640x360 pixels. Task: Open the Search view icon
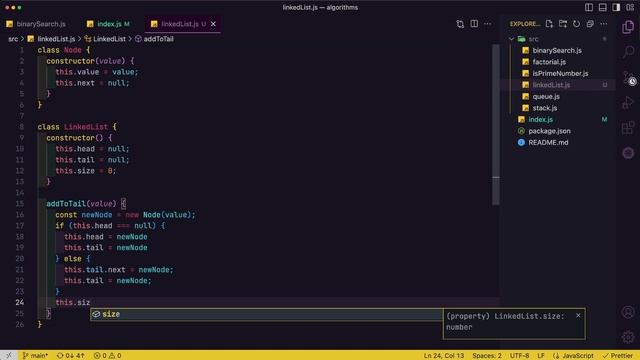pyautogui.click(x=628, y=52)
